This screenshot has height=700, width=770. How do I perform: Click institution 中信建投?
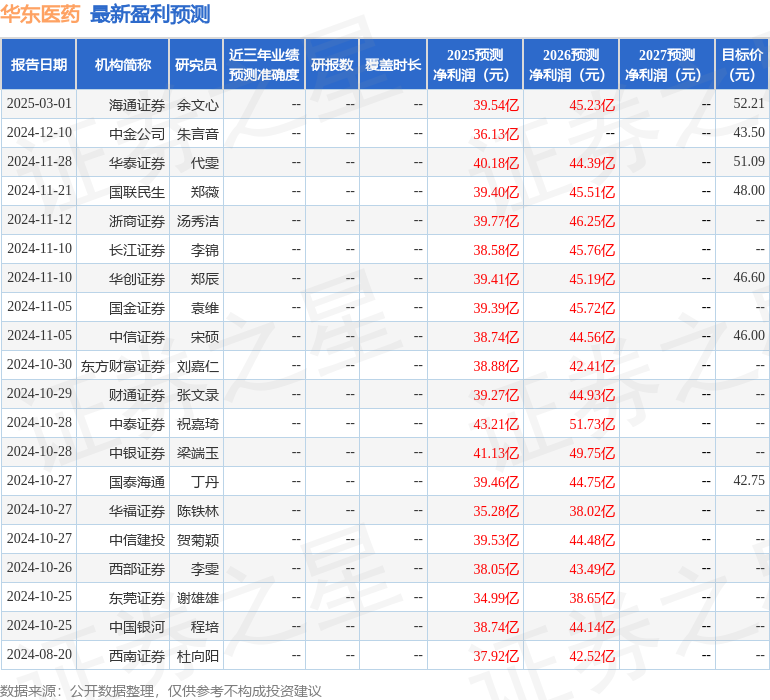coord(137,539)
